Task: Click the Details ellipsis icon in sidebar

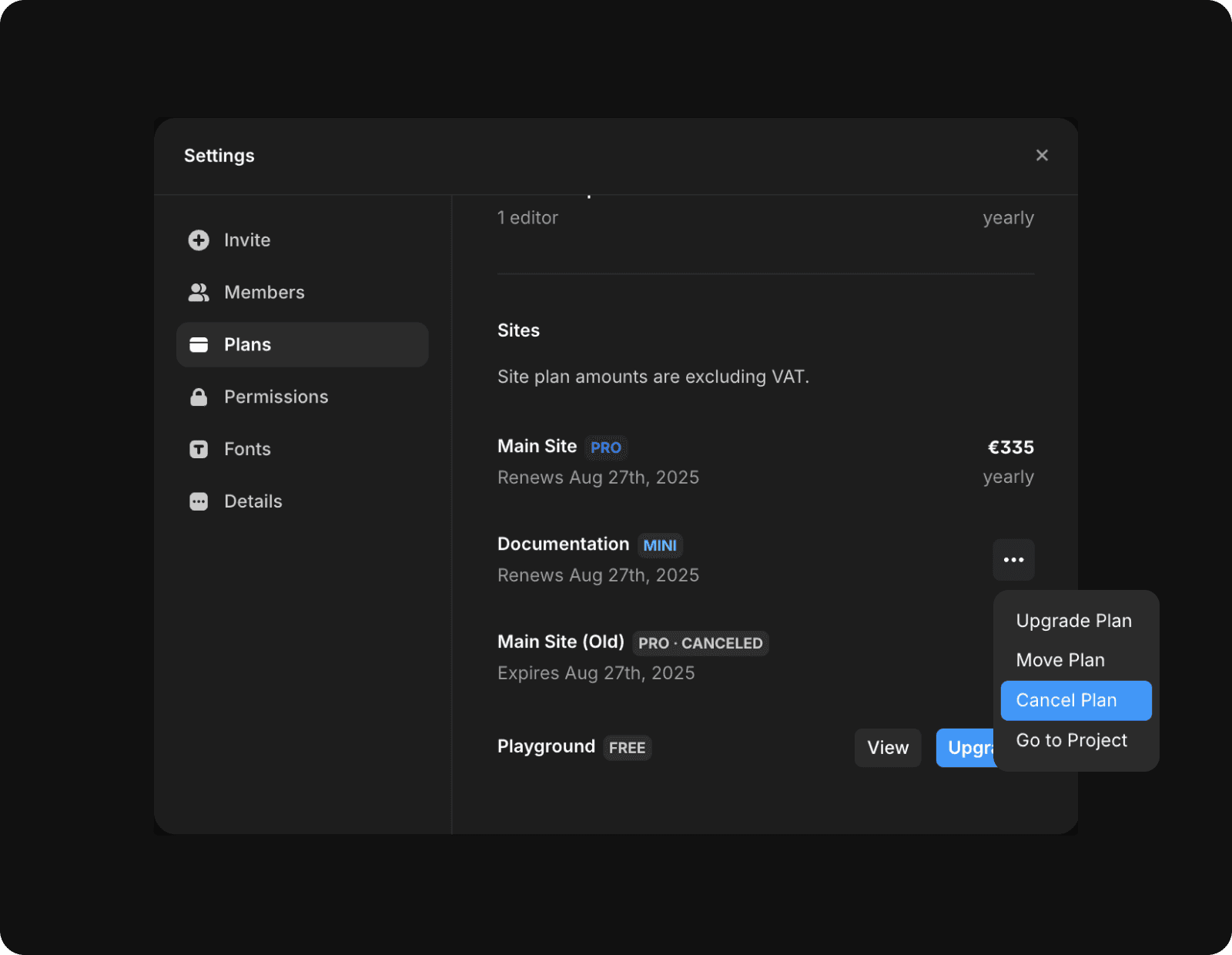Action: pyautogui.click(x=199, y=501)
